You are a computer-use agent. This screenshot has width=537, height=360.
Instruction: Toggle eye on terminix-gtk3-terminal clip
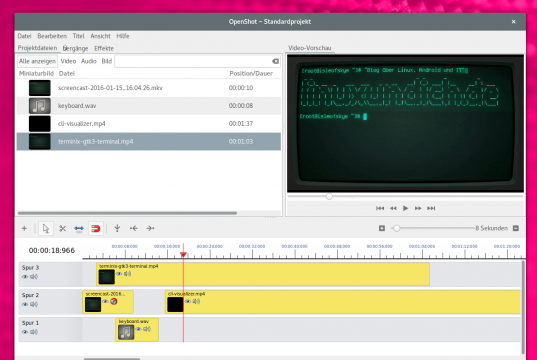pyautogui.click(x=119, y=274)
